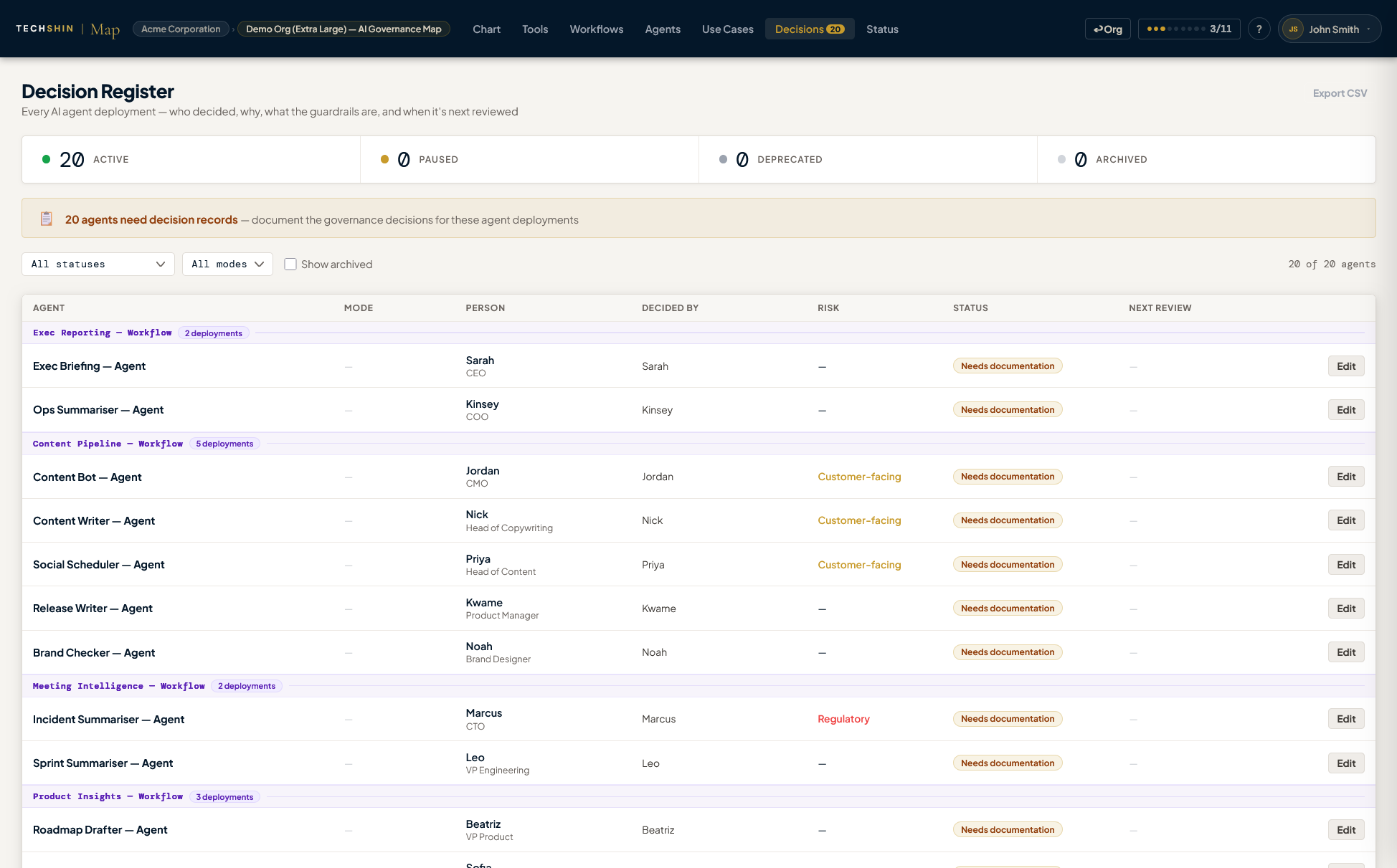Click person Leo, VP Engineering
Screen dimensions: 1397x868
(497, 763)
